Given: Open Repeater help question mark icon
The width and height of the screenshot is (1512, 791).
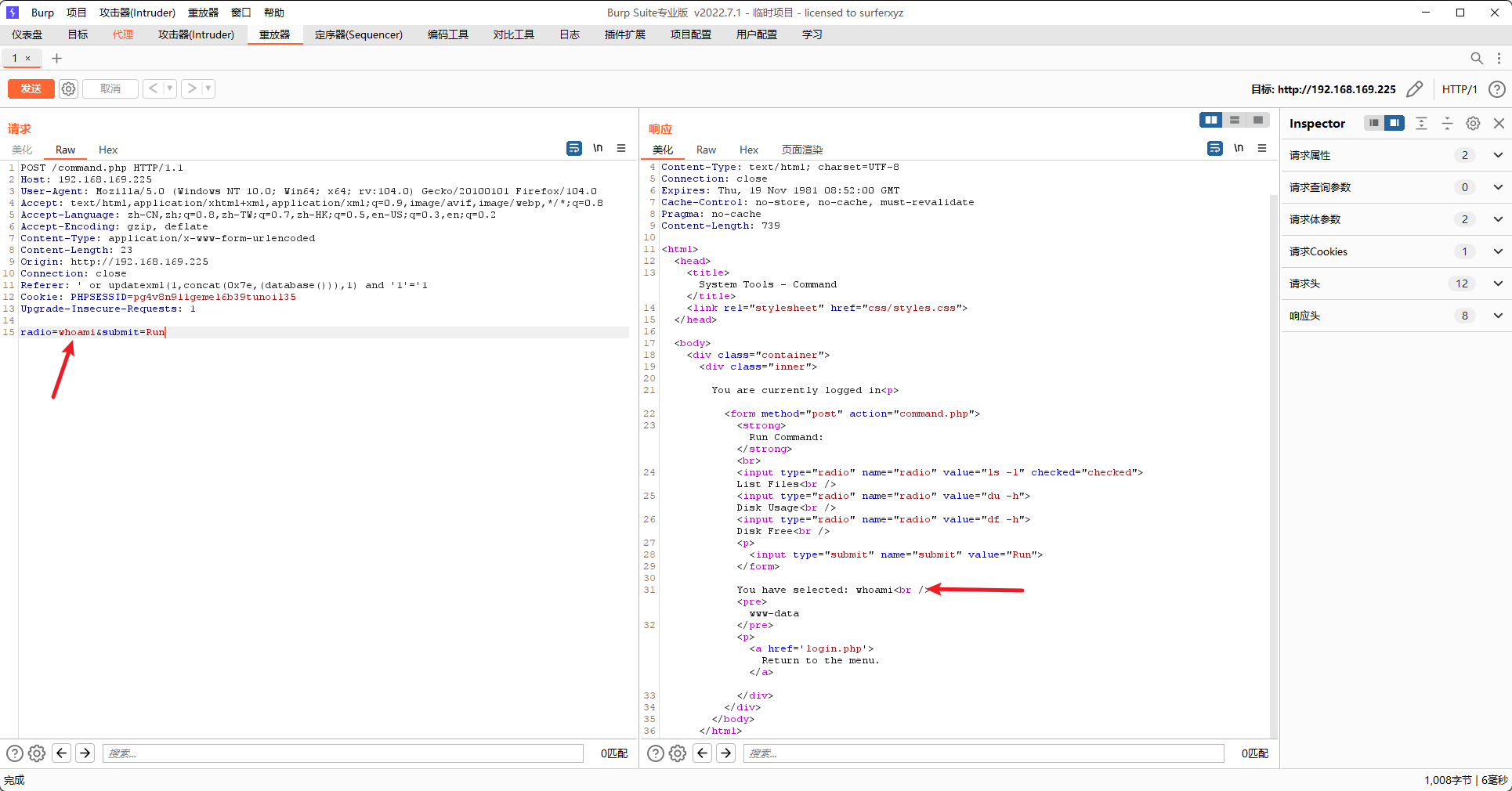Looking at the screenshot, I should click(x=1496, y=89).
